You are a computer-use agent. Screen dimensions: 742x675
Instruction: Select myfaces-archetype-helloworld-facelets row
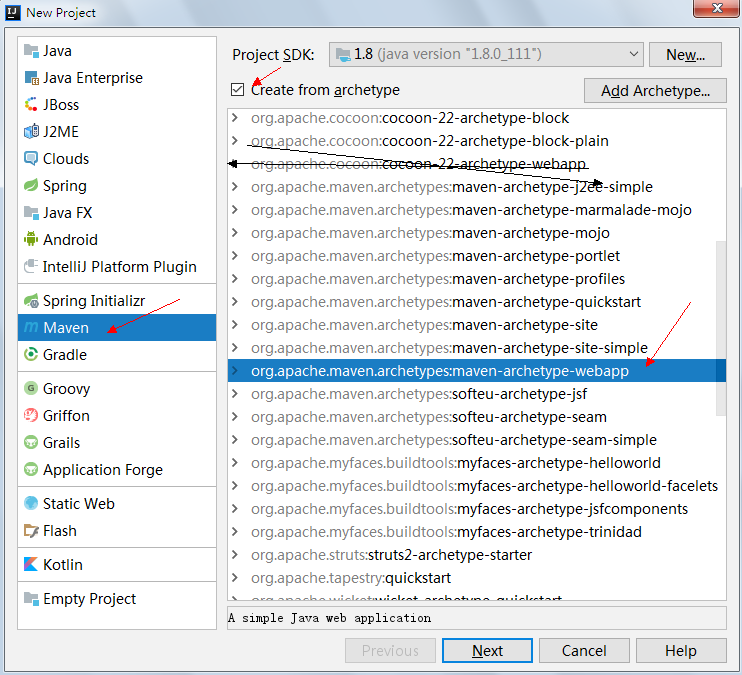tap(477, 486)
